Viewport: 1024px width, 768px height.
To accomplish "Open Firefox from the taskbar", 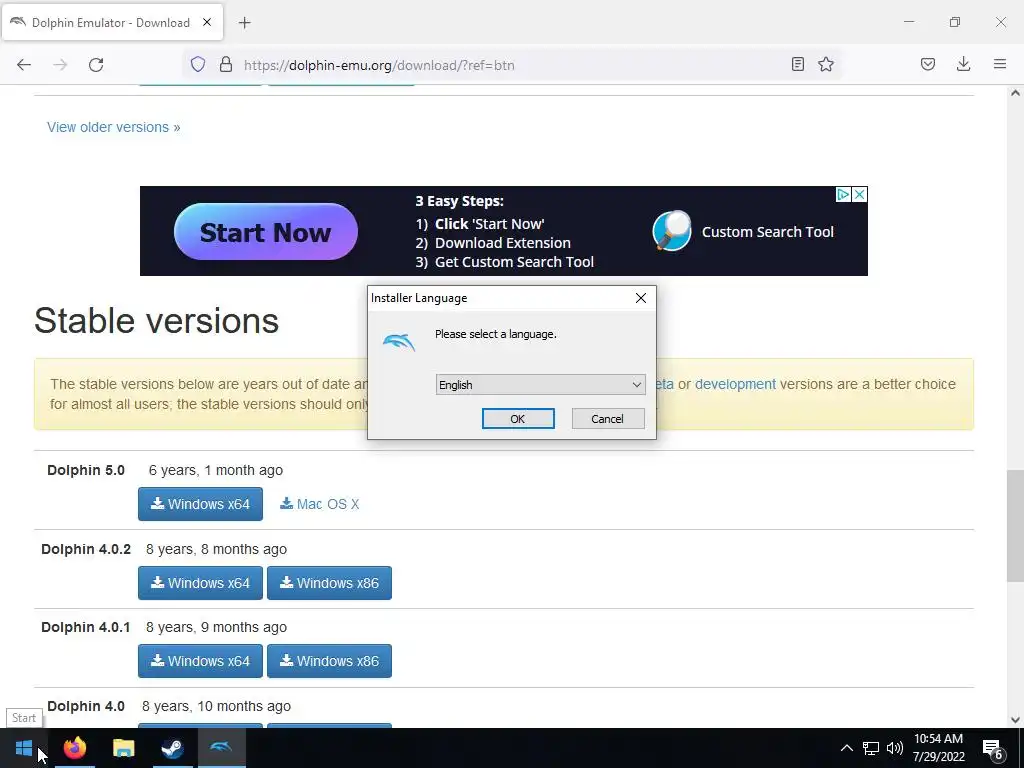I will (74, 748).
